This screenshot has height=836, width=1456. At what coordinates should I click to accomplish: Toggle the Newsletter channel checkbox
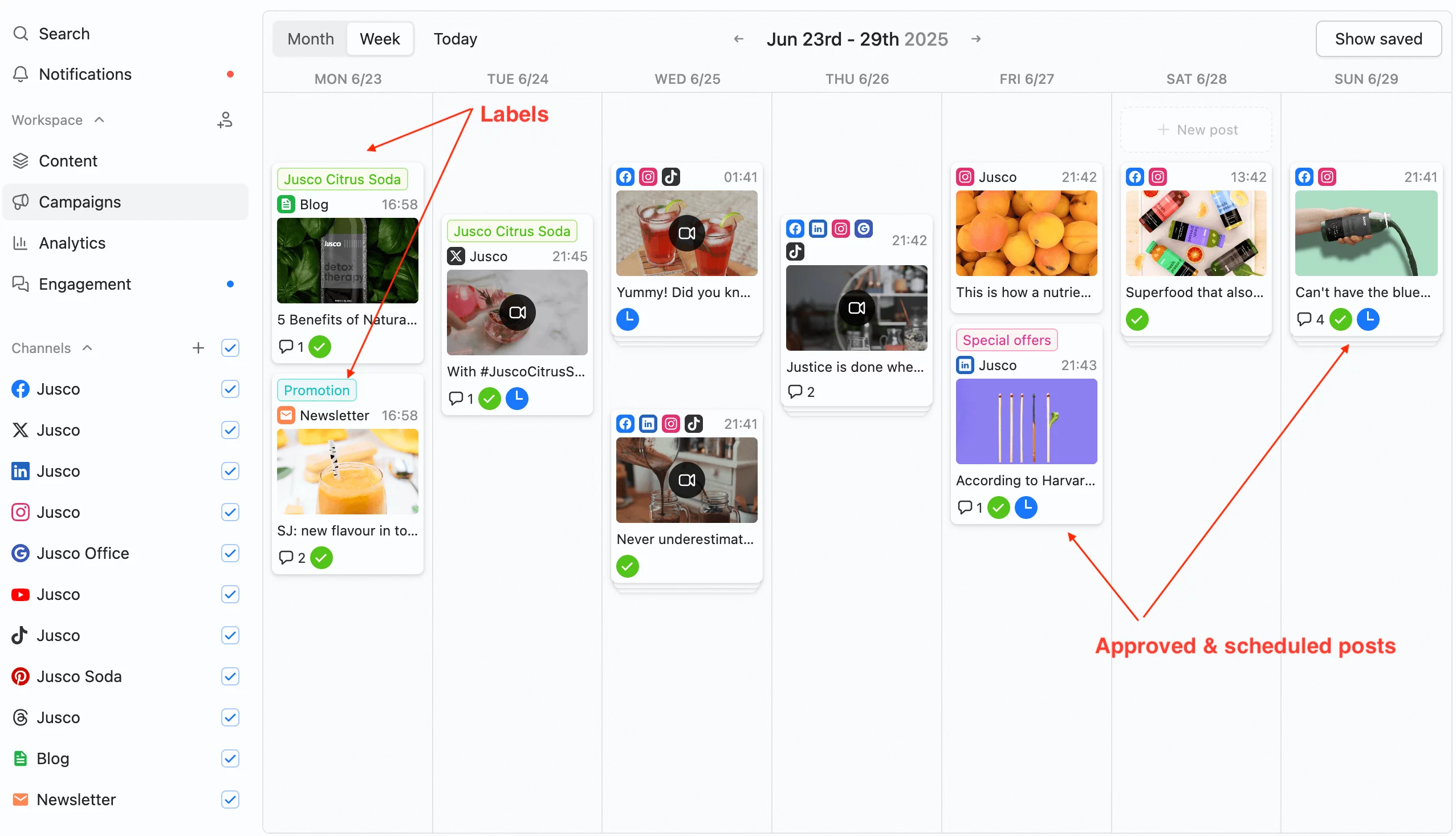tap(230, 800)
